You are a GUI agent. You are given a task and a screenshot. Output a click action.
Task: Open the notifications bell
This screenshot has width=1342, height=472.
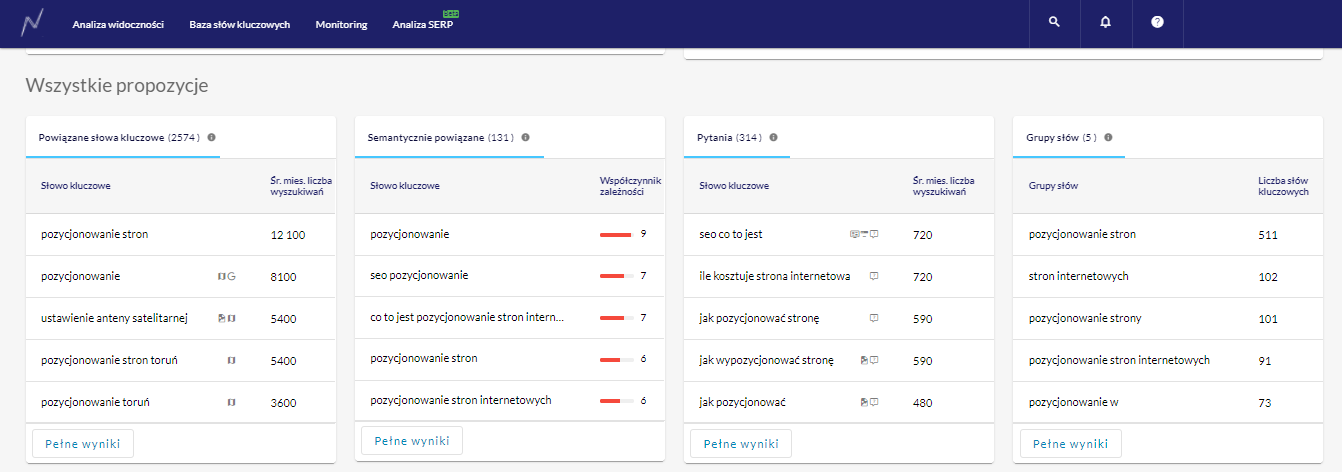pyautogui.click(x=1105, y=22)
